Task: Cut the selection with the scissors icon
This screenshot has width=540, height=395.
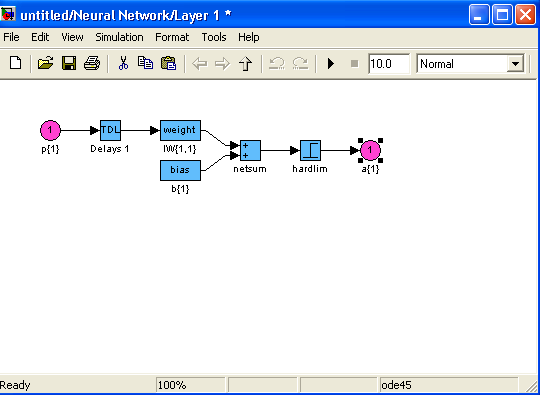Action: 123,63
